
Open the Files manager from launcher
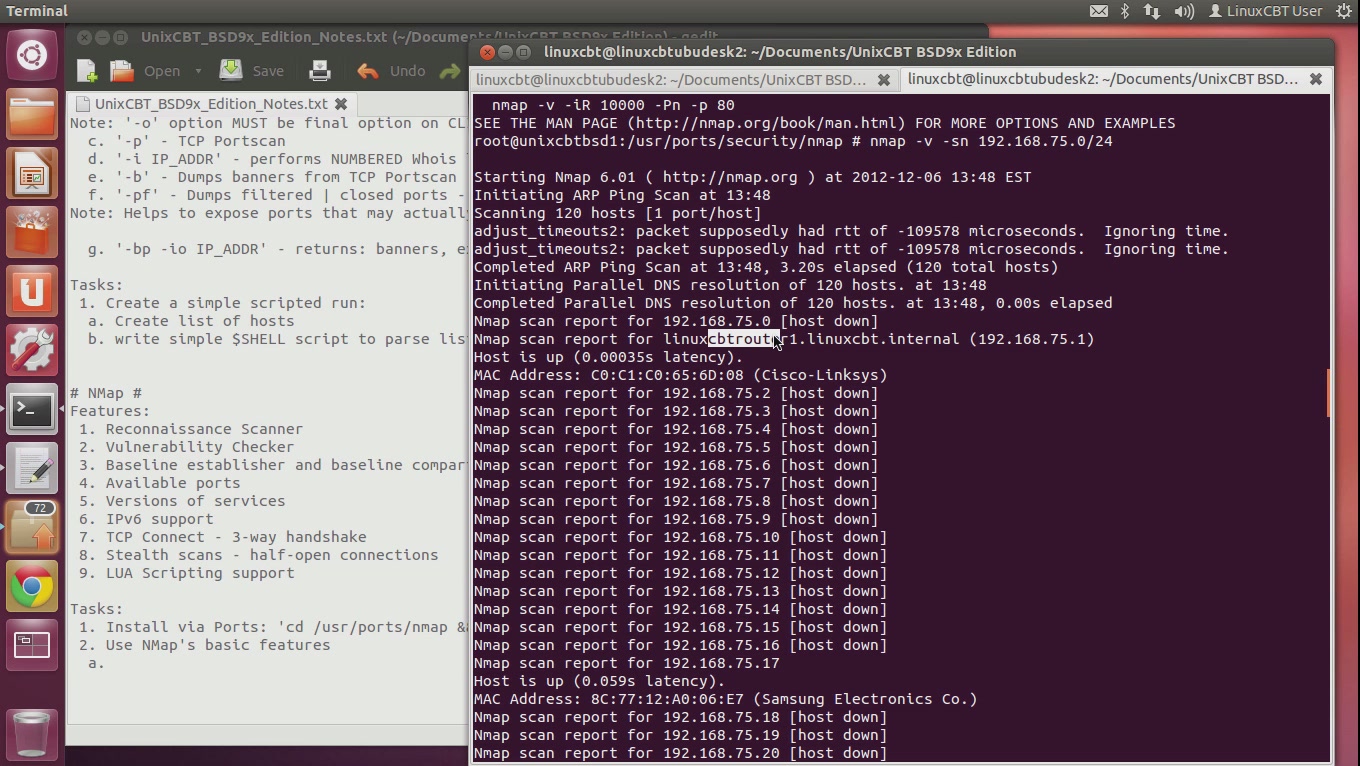point(32,114)
